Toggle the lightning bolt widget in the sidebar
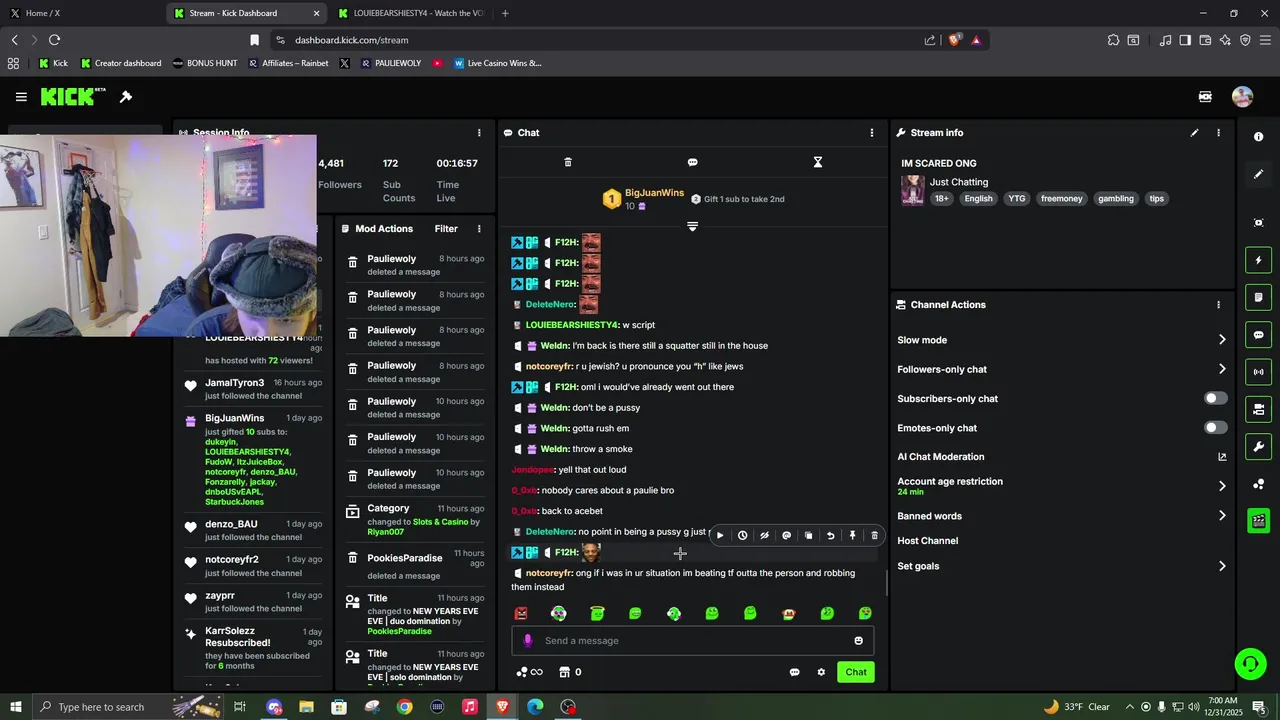Viewport: 1280px width, 720px height. pos(1258,260)
